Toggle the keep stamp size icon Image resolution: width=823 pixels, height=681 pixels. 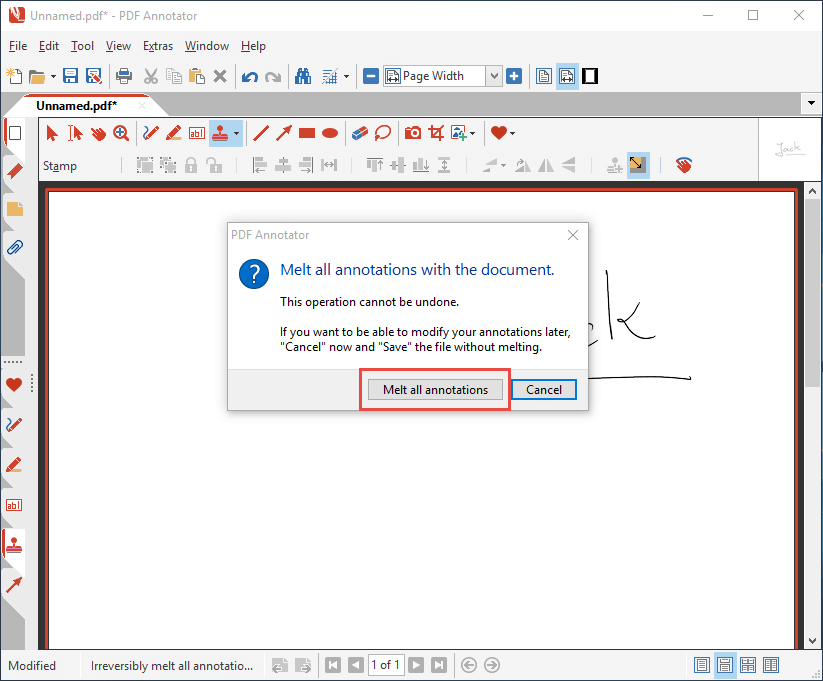point(638,165)
